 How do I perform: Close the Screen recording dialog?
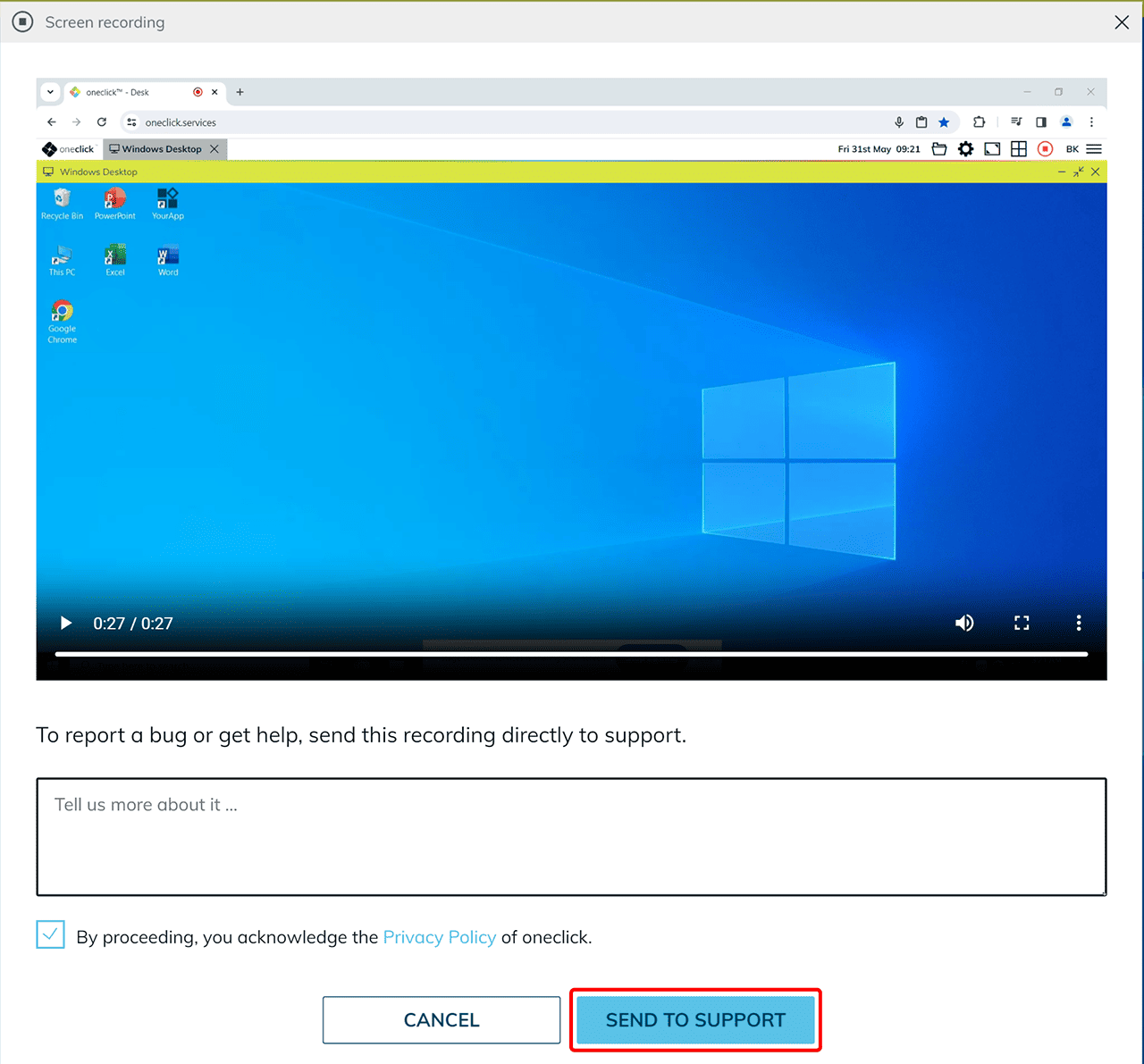[1122, 22]
